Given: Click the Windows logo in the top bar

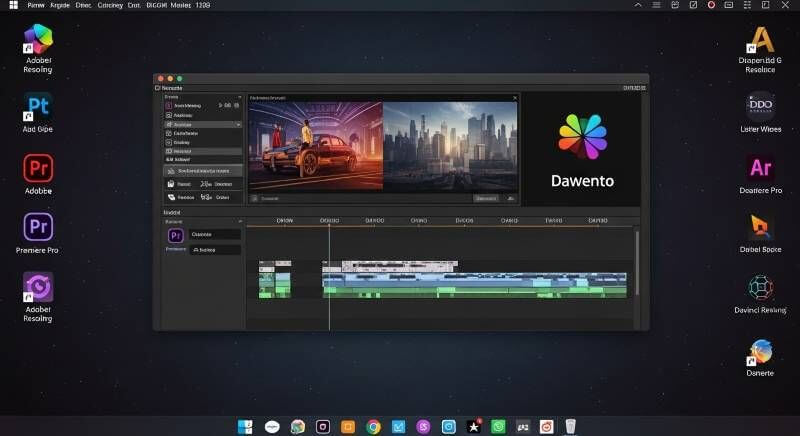Looking at the screenshot, I should pos(14,5).
